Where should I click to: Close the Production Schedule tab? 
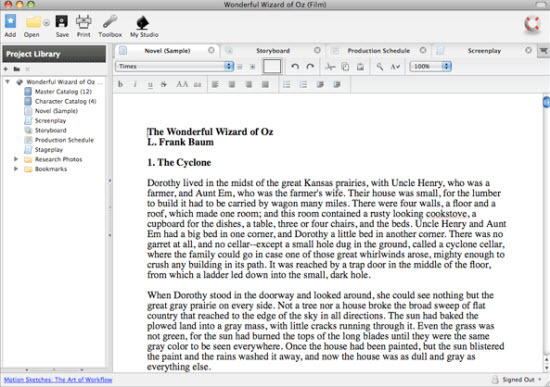tap(423, 51)
